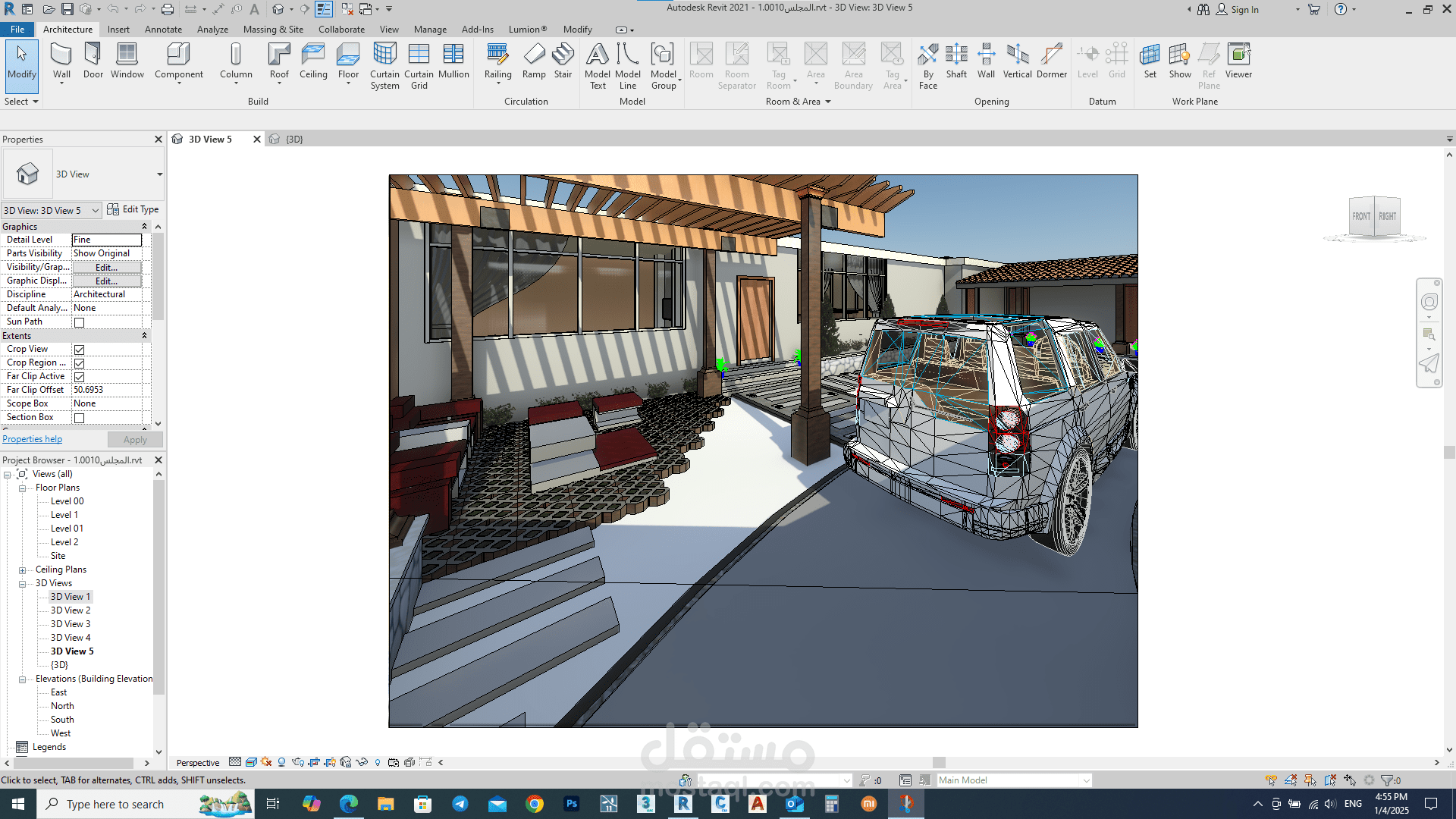Click the Properties help link

(x=32, y=439)
